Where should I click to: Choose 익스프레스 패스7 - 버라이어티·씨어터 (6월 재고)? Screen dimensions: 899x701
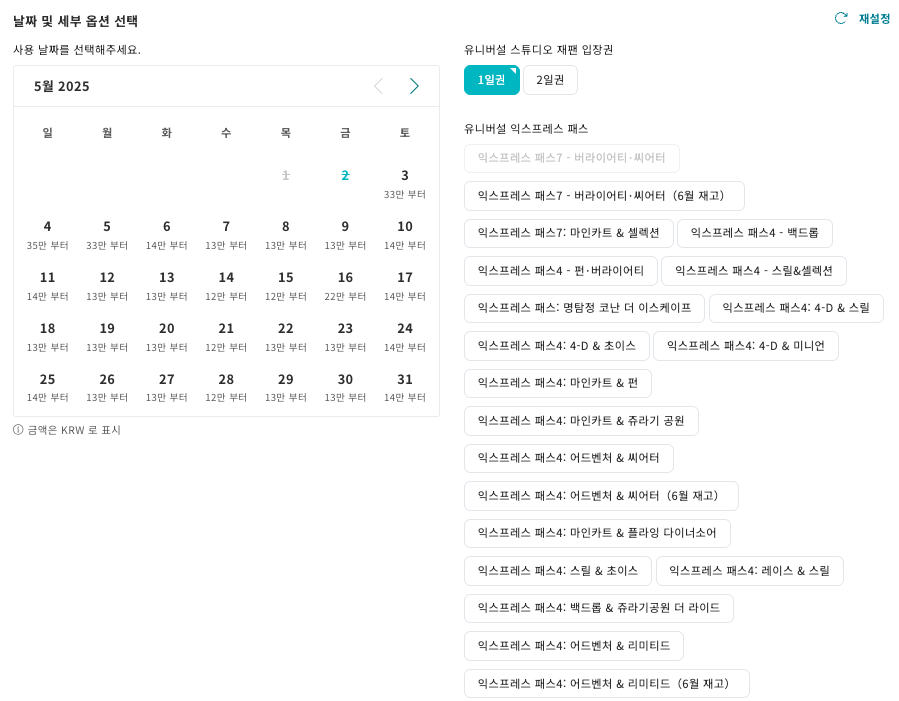pyautogui.click(x=604, y=196)
